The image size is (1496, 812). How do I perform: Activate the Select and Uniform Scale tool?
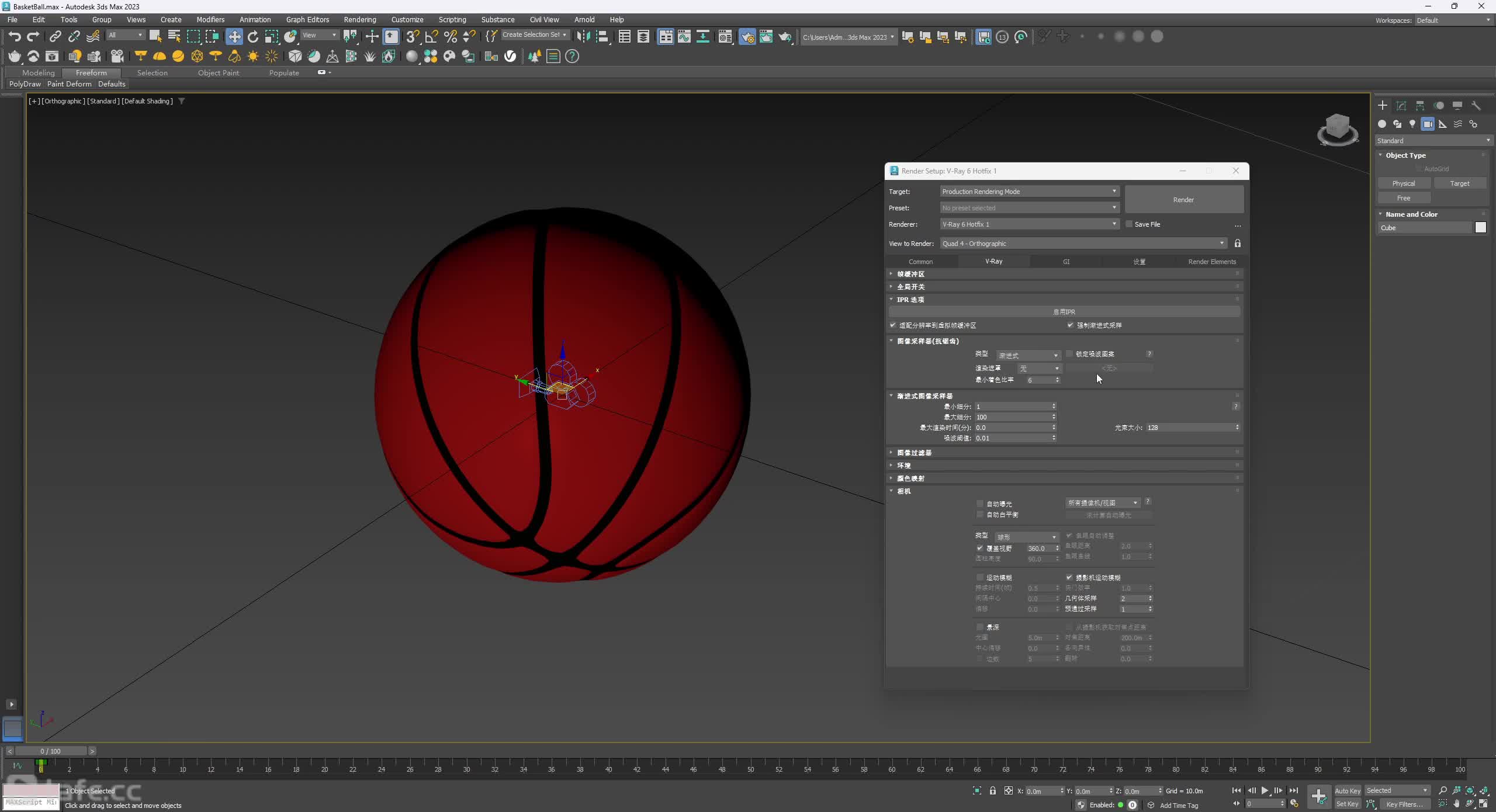point(272,37)
